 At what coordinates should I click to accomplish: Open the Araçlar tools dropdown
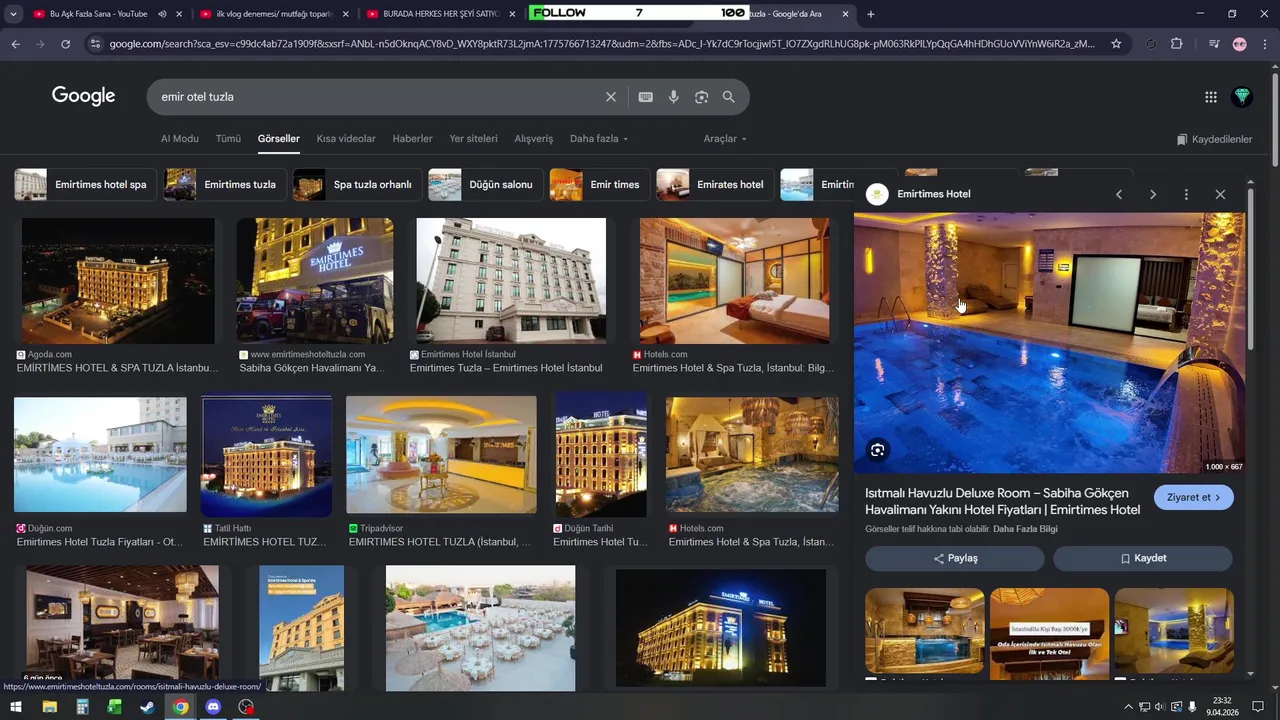[x=725, y=139]
